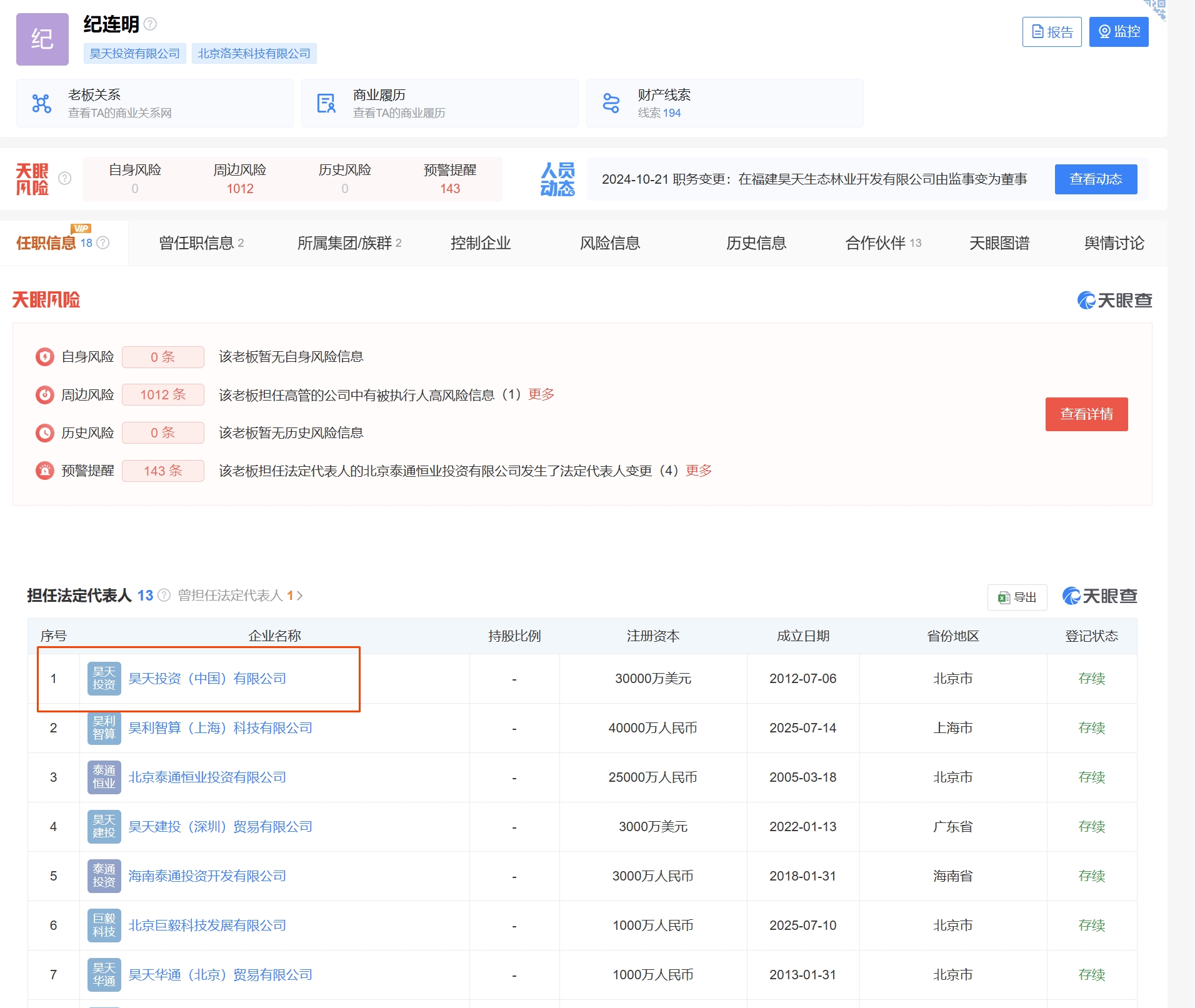This screenshot has height=1008, width=1195.
Task: Open 昊利智算（上海）科技有限公司 link
Action: pos(221,728)
